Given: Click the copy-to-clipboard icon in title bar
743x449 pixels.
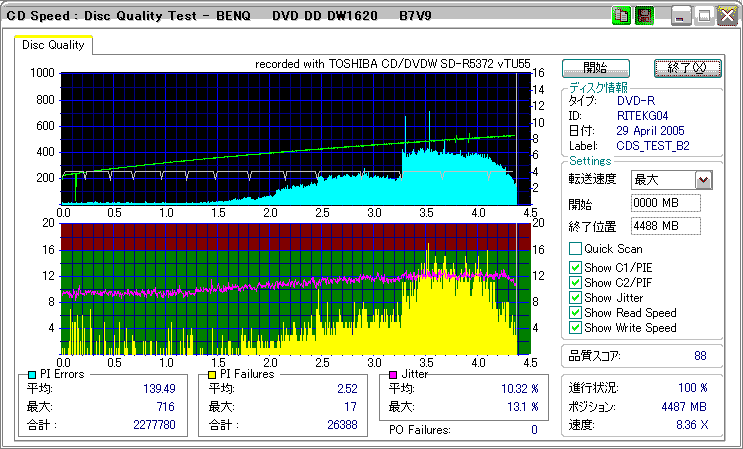Looking at the screenshot, I should pos(621,15).
